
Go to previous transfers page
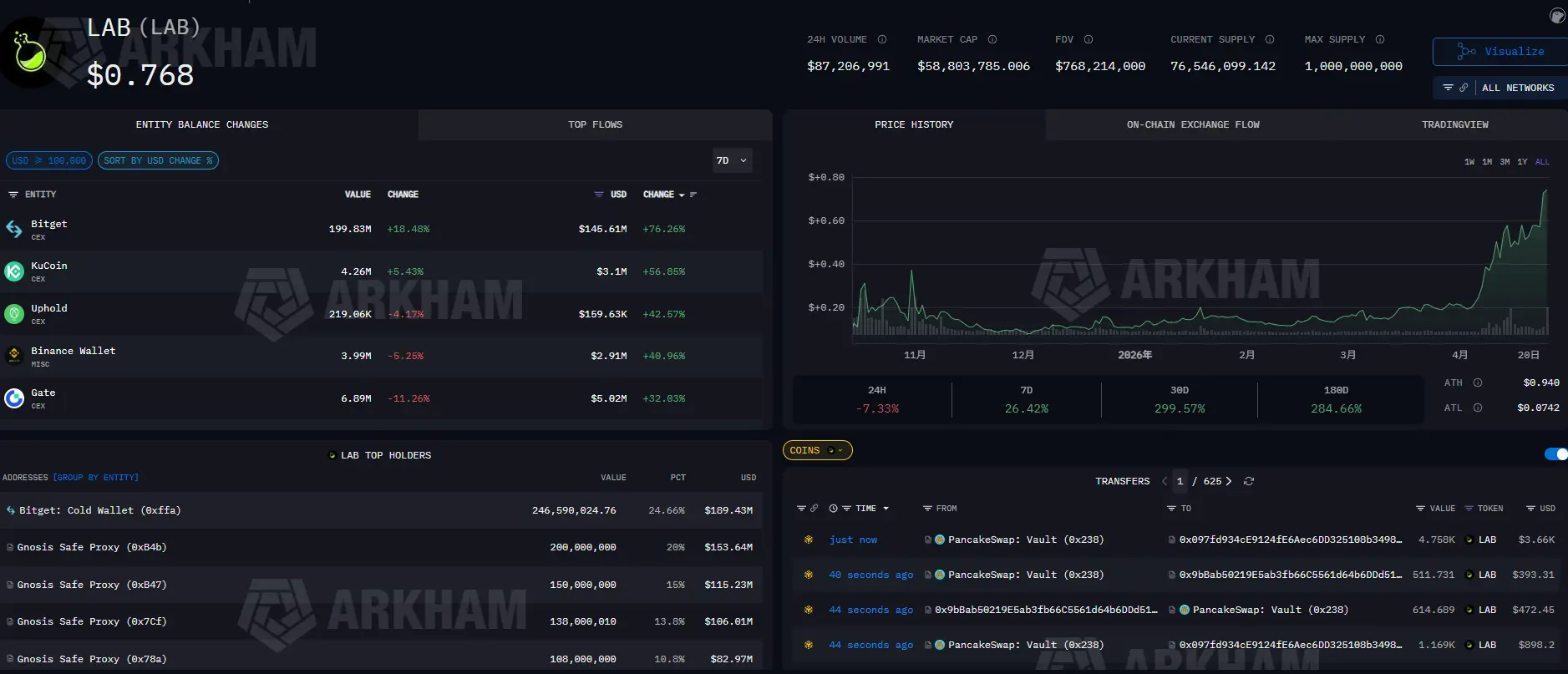1165,481
